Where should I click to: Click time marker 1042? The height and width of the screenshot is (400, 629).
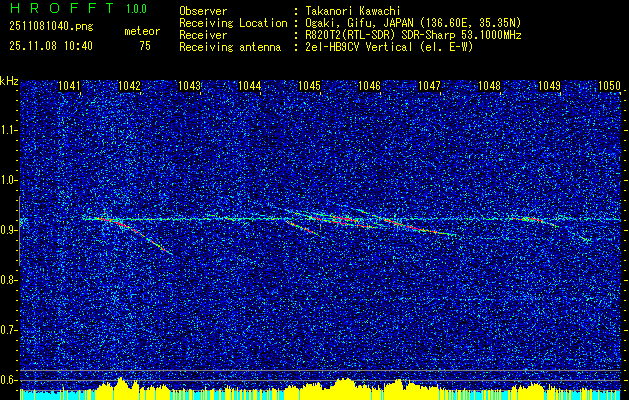pyautogui.click(x=130, y=86)
